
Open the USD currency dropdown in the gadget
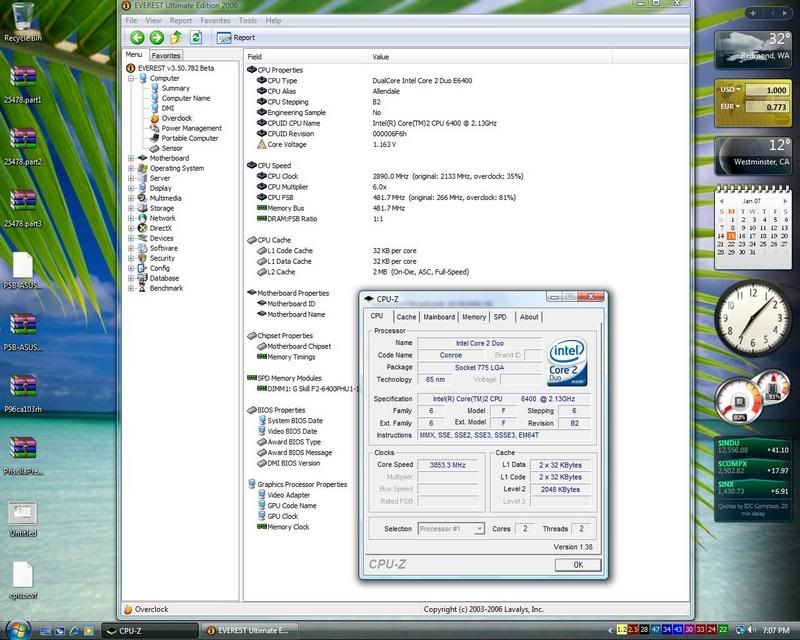click(730, 89)
